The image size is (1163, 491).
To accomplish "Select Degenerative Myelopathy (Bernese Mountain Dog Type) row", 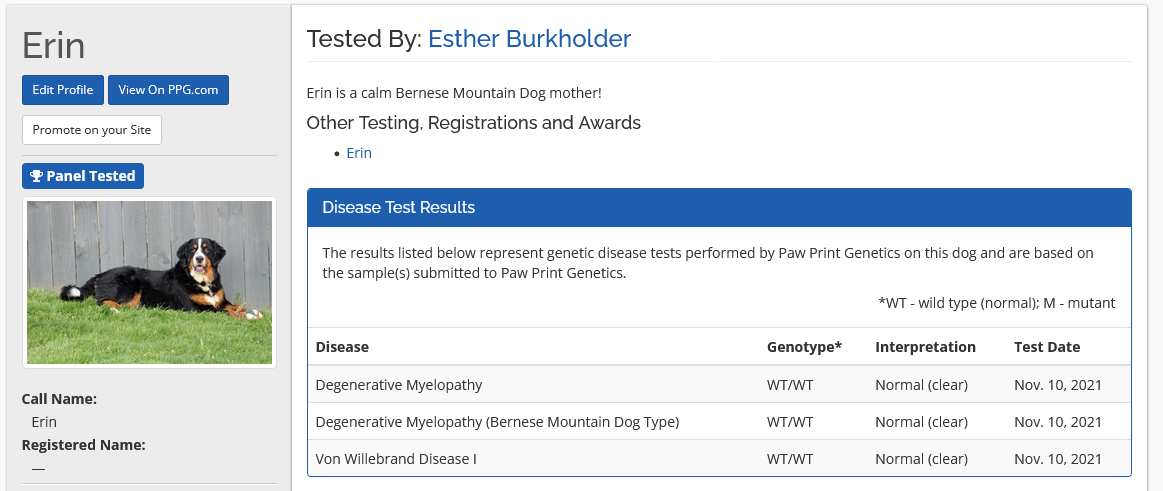I will pyautogui.click(x=497, y=422).
